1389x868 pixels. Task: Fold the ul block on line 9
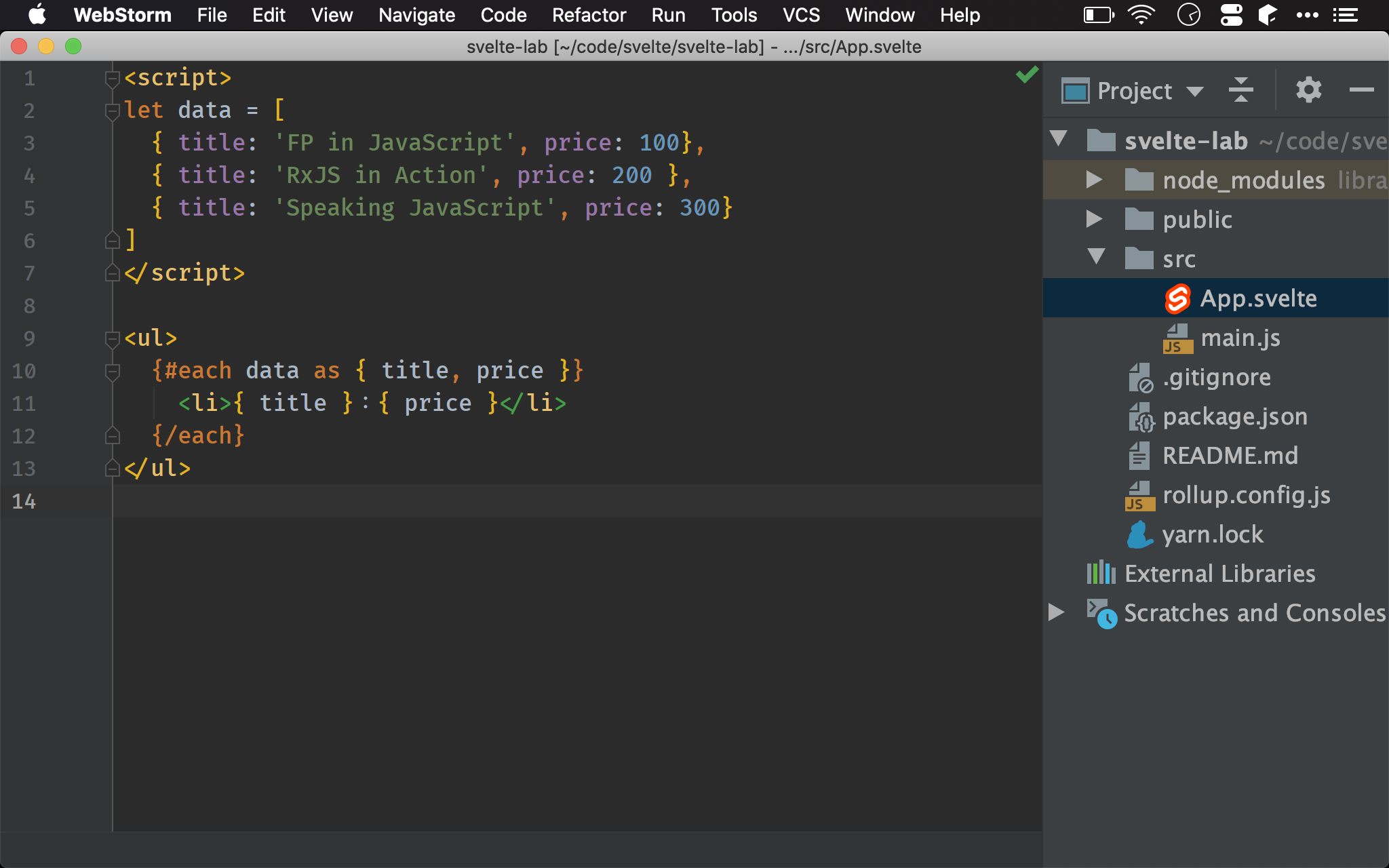point(113,338)
